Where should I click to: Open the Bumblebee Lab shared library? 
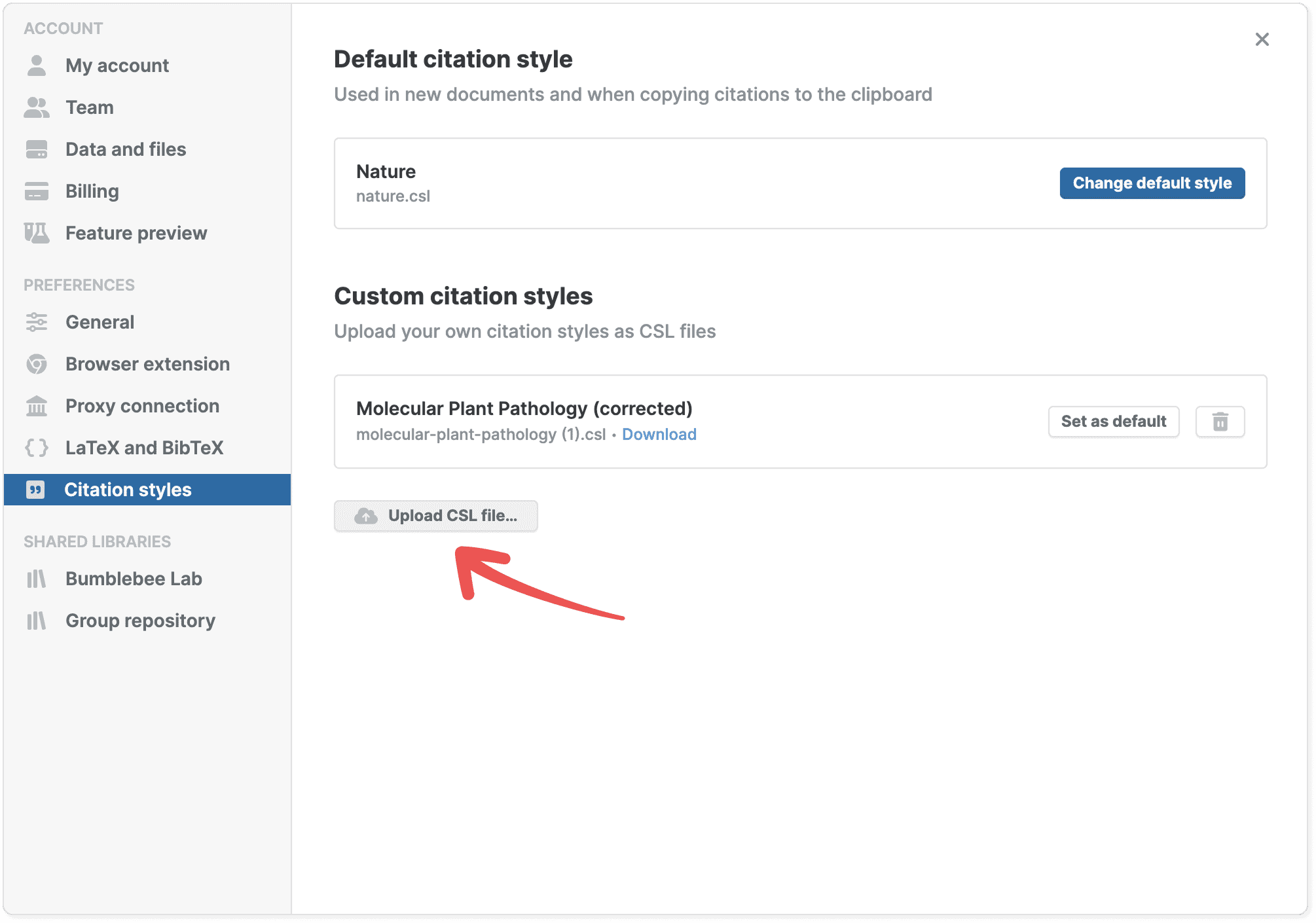tap(134, 579)
